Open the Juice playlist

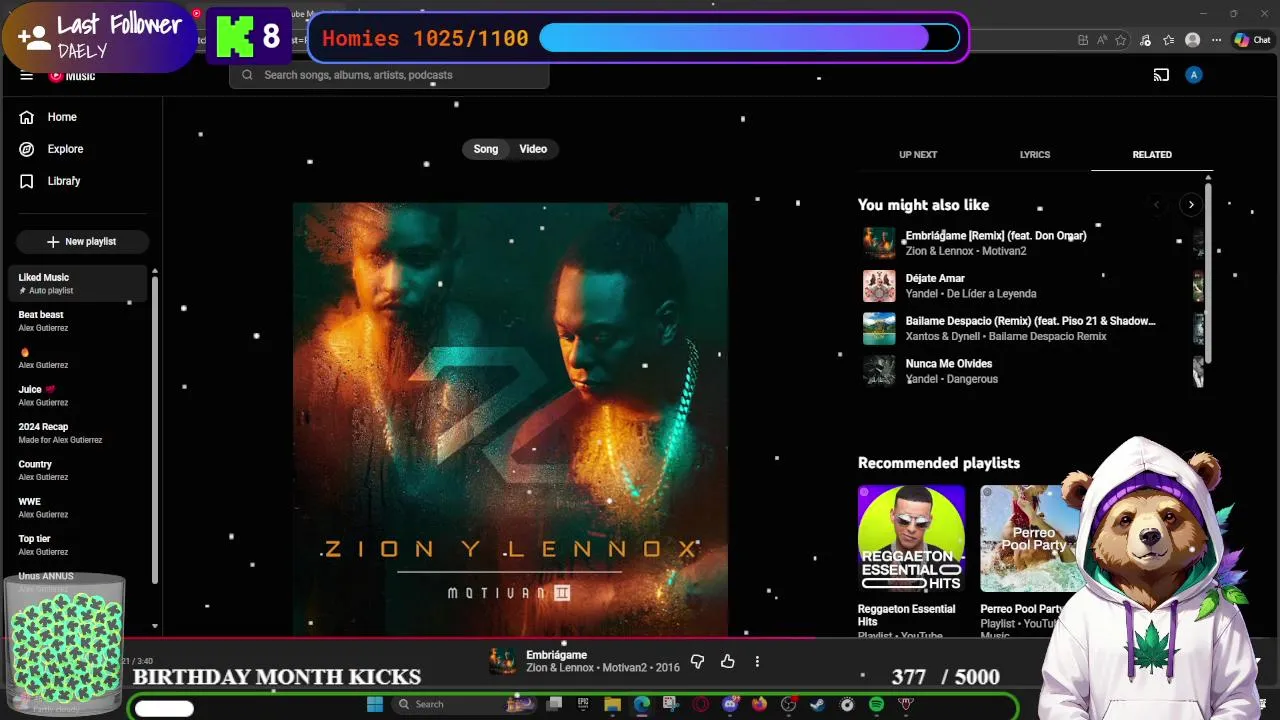[x=80, y=395]
